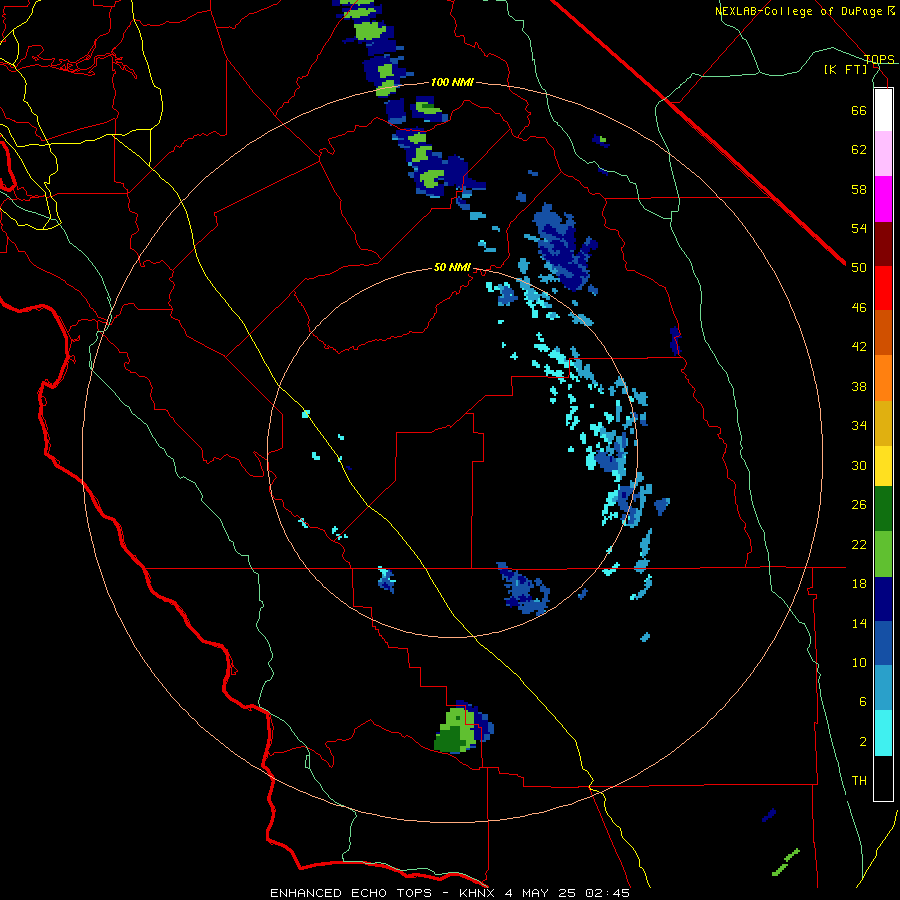Select the dark red legend swatch
This screenshot has height=900, width=900.
tap(883, 245)
